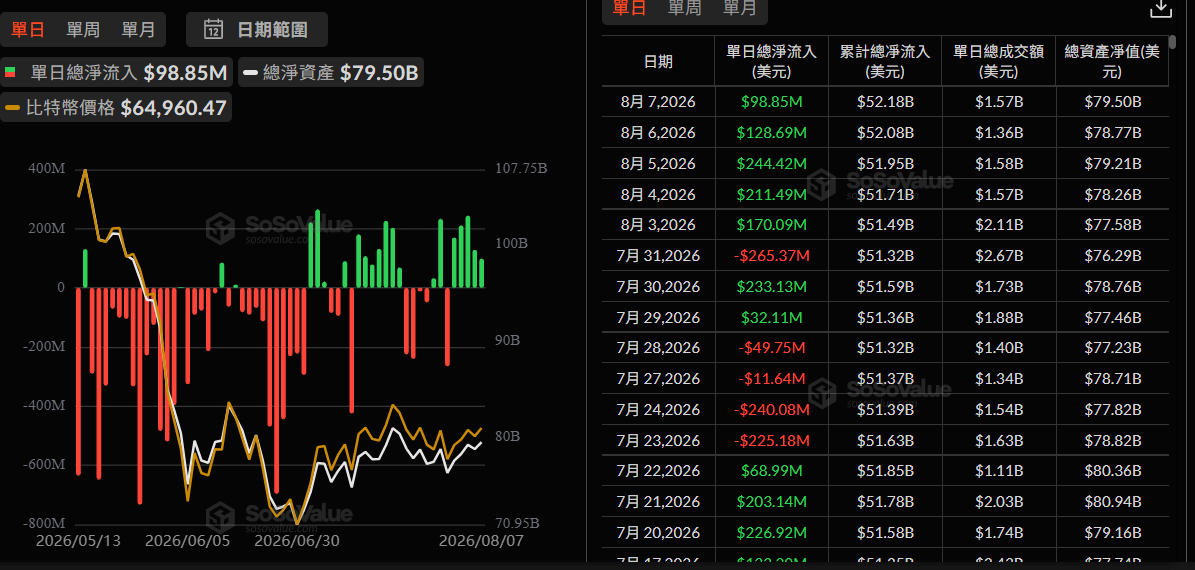Click the 2026/08/07 chart axis date

(481, 540)
